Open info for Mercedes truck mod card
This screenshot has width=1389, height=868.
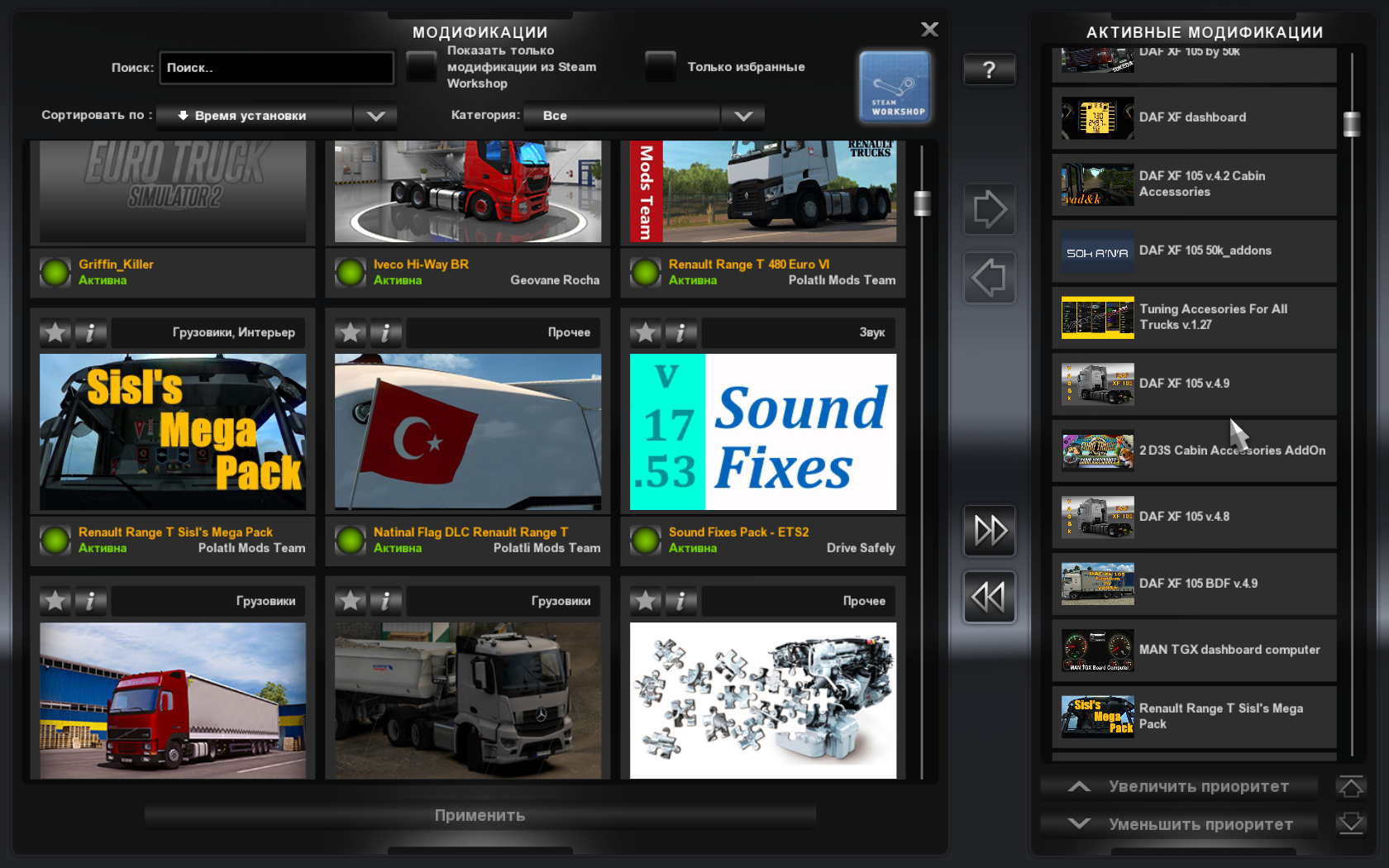[x=386, y=601]
